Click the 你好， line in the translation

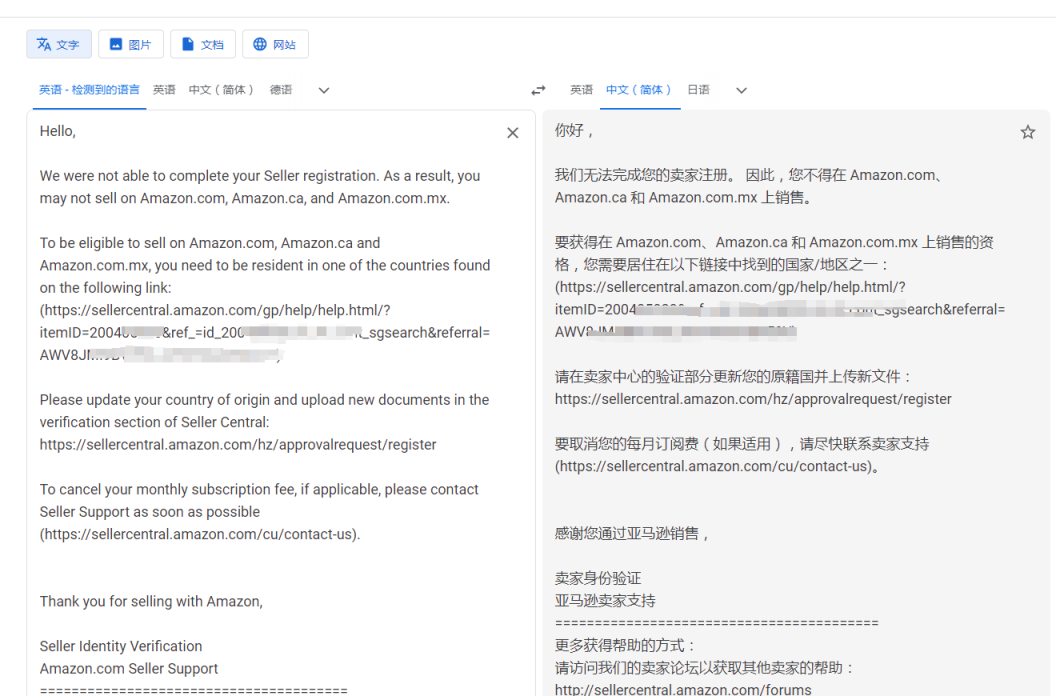point(574,131)
